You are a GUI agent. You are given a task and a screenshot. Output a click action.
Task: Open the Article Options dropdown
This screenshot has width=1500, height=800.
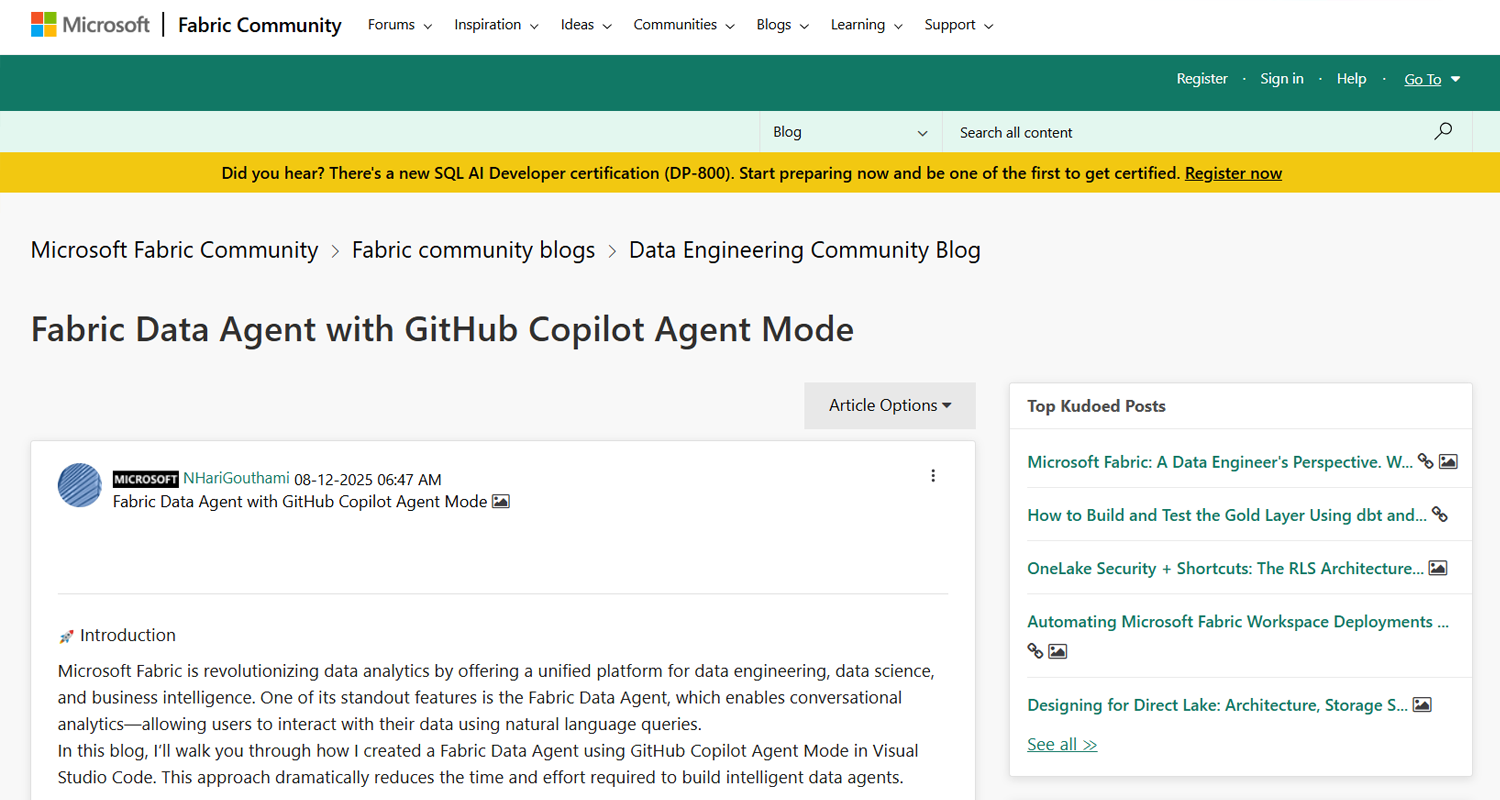(x=890, y=406)
